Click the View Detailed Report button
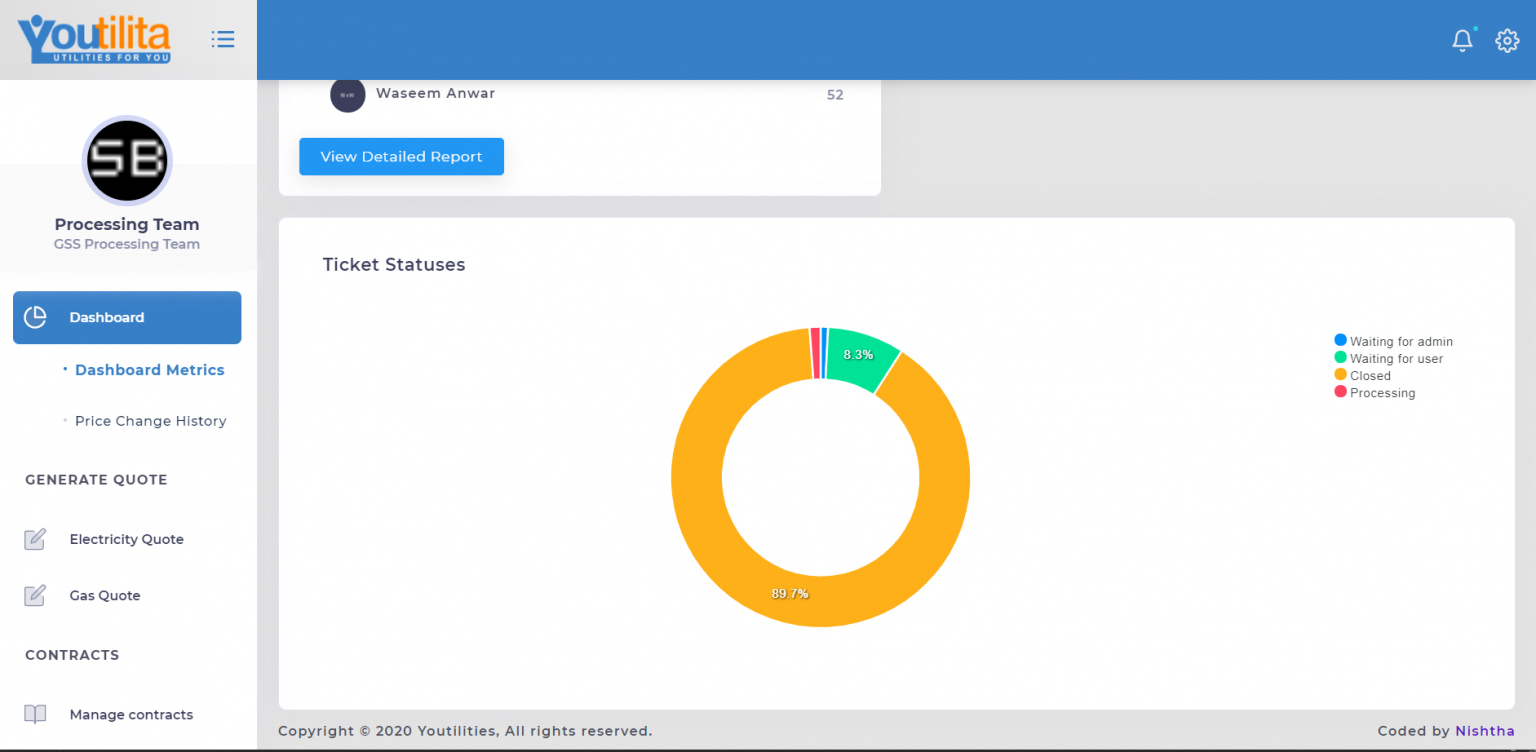The image size is (1536, 752). click(401, 157)
